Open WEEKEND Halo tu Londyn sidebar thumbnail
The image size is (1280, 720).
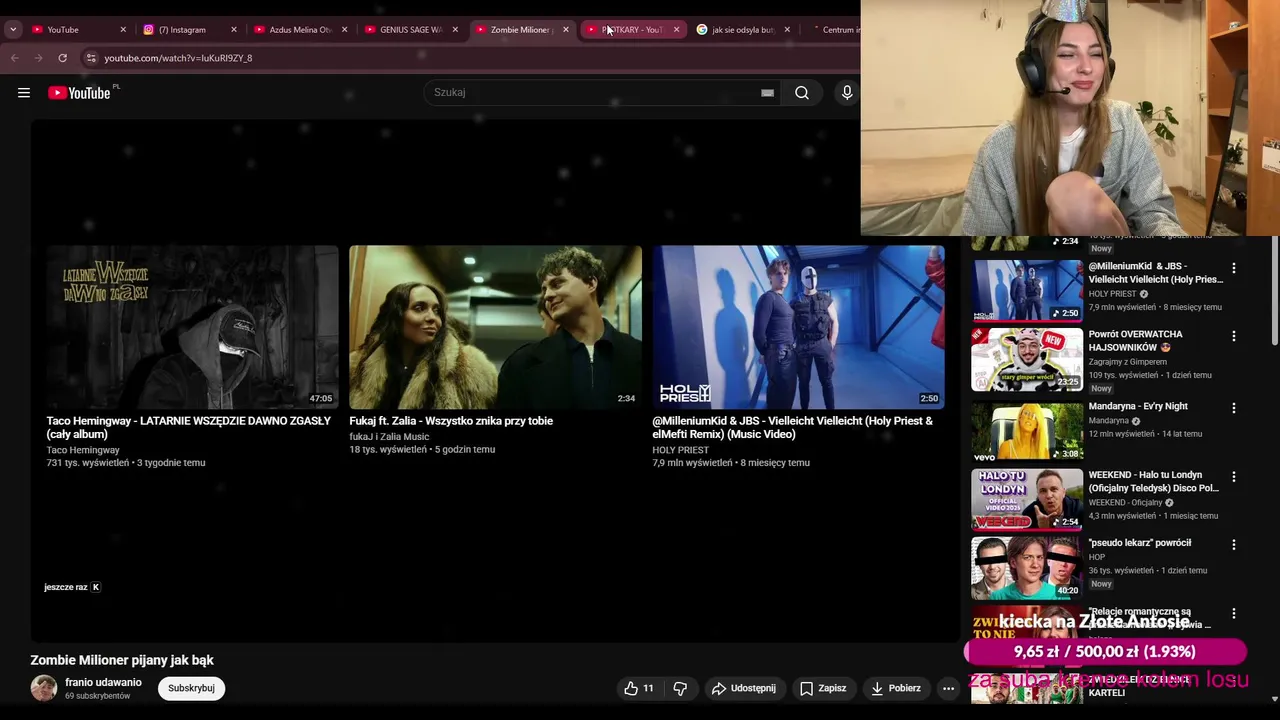pyautogui.click(x=1027, y=498)
